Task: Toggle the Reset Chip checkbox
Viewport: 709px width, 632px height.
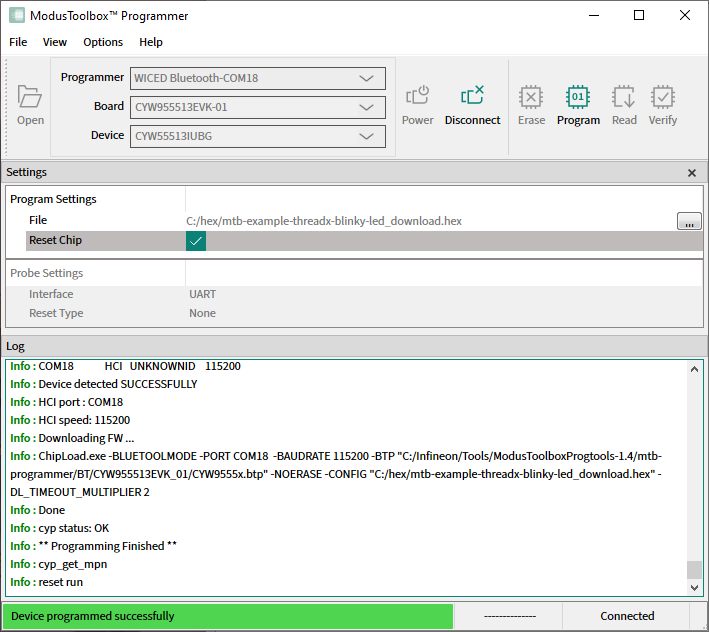Action: click(x=196, y=241)
